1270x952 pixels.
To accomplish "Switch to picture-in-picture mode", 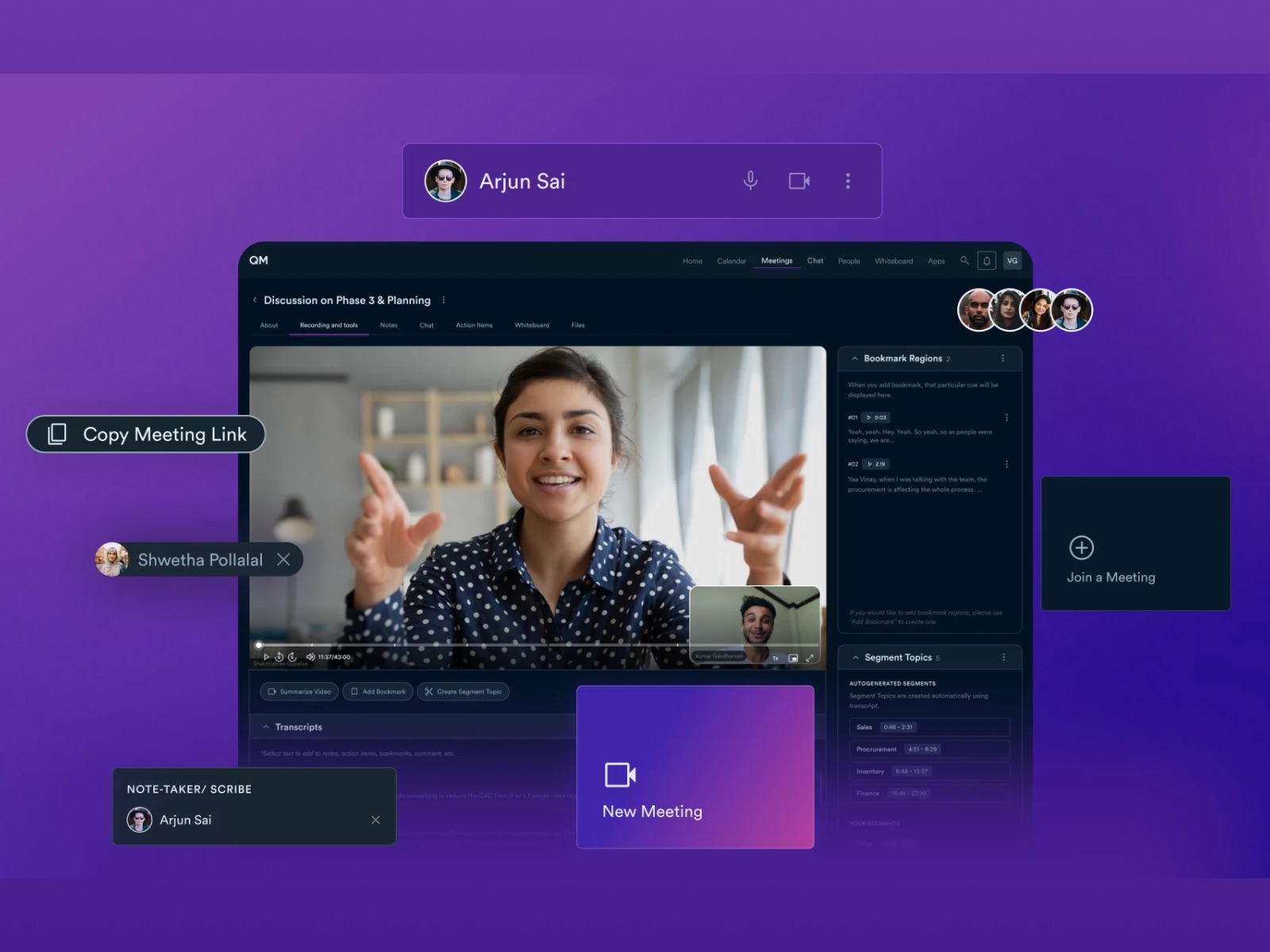I will (793, 658).
